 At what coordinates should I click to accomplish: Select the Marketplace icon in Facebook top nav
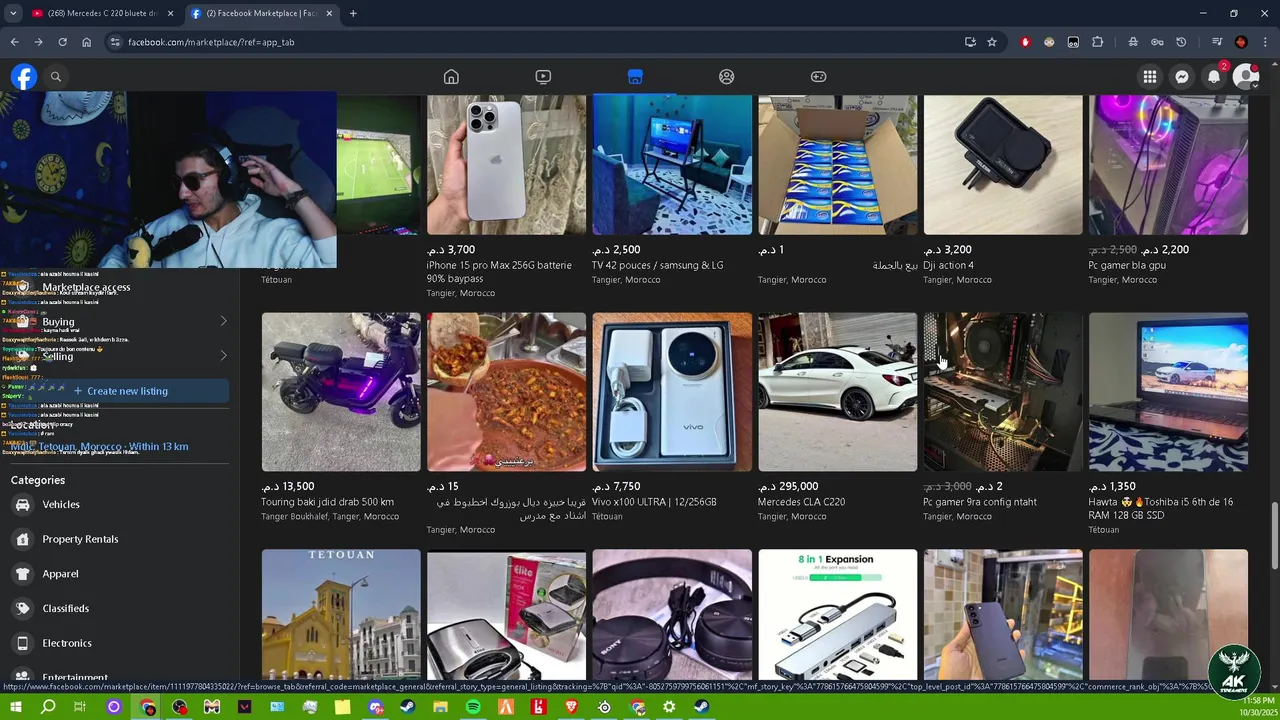[x=635, y=77]
